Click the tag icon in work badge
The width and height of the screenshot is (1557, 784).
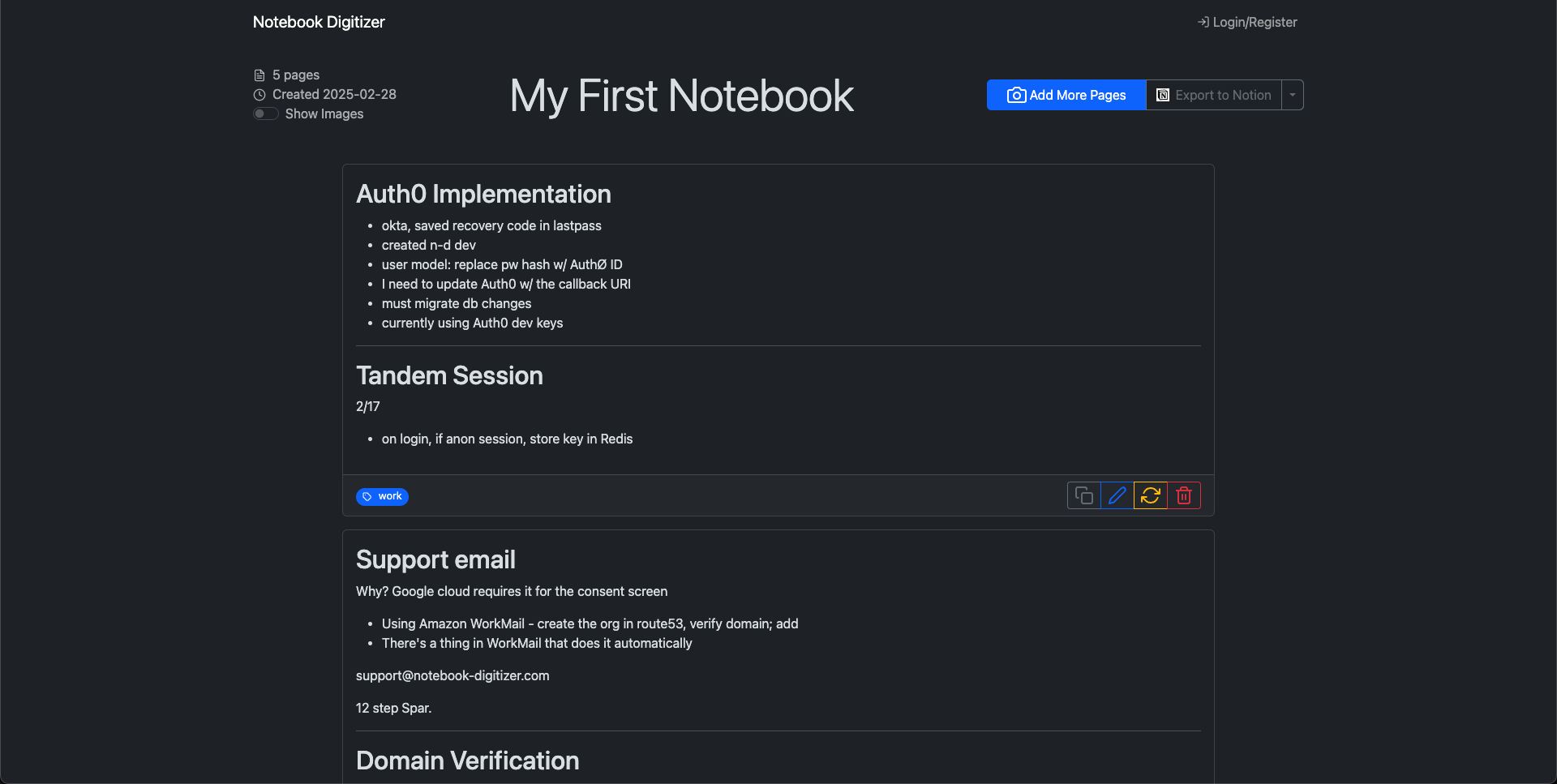367,496
